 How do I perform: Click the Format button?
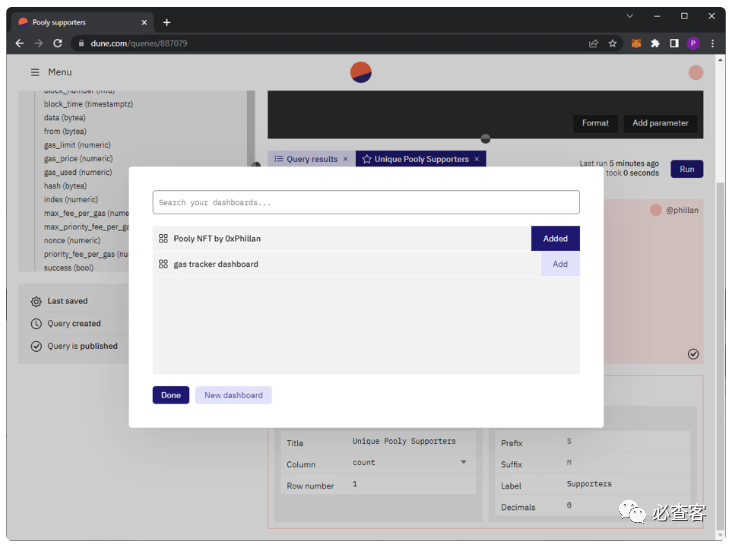(595, 123)
